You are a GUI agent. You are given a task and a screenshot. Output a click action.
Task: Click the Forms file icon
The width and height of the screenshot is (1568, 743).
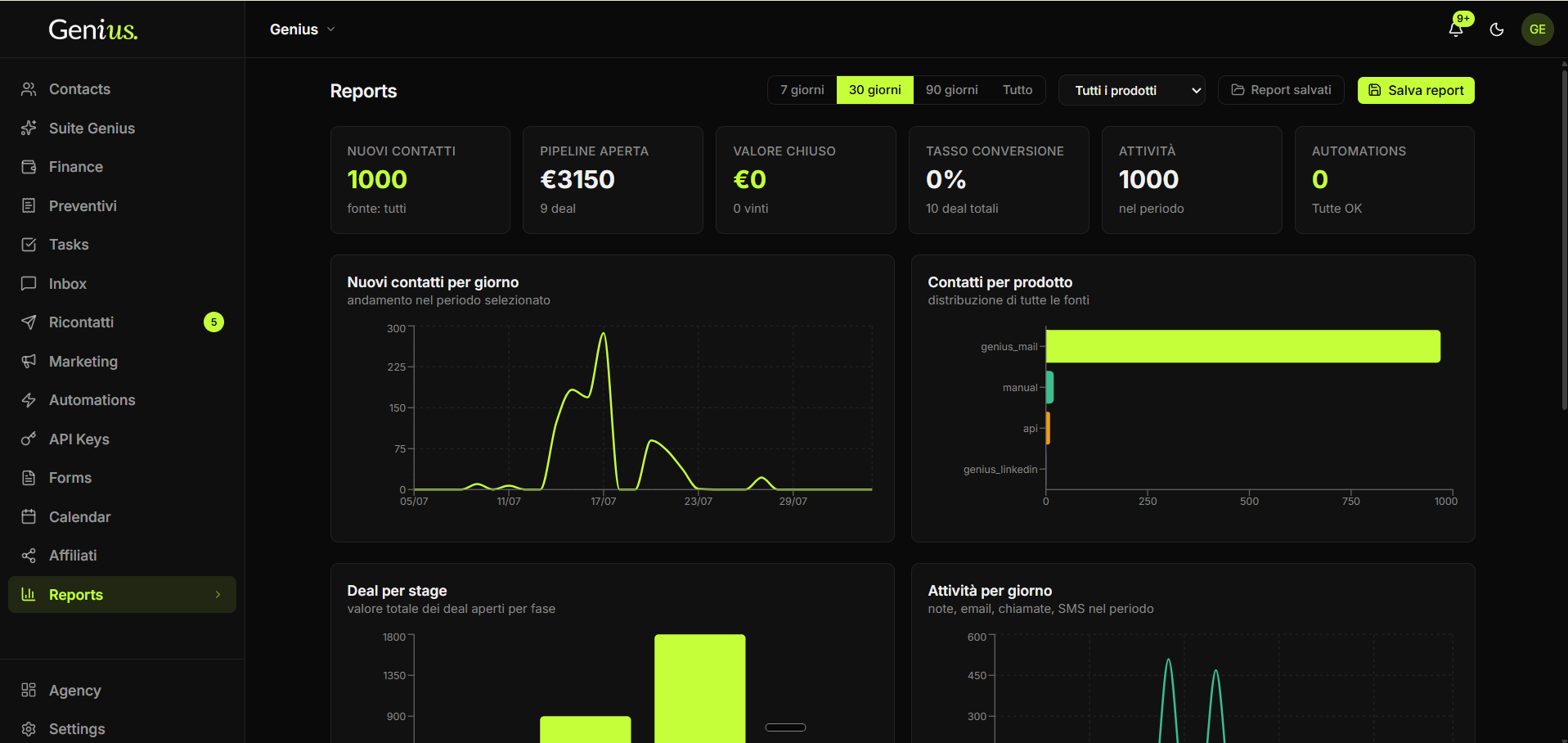click(29, 478)
